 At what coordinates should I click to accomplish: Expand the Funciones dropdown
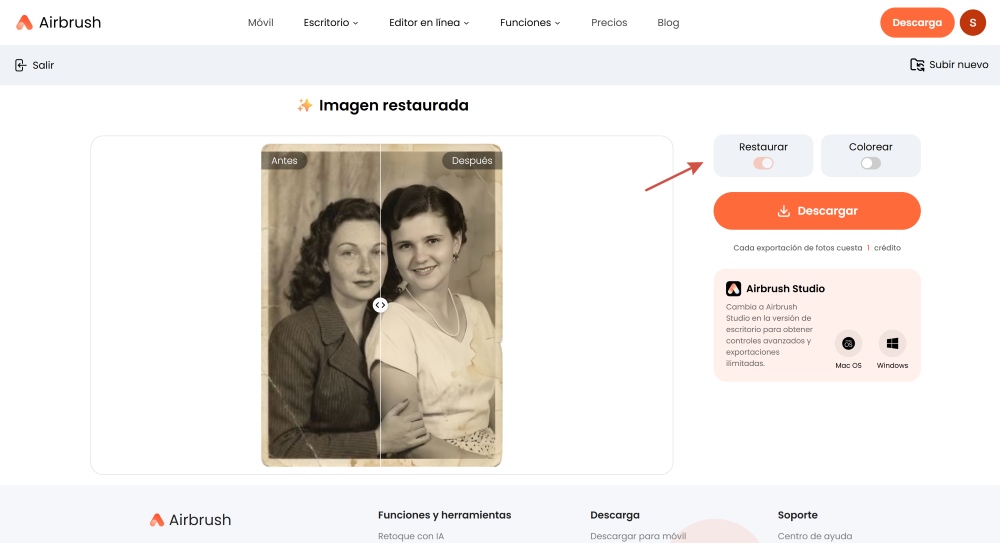tap(530, 22)
